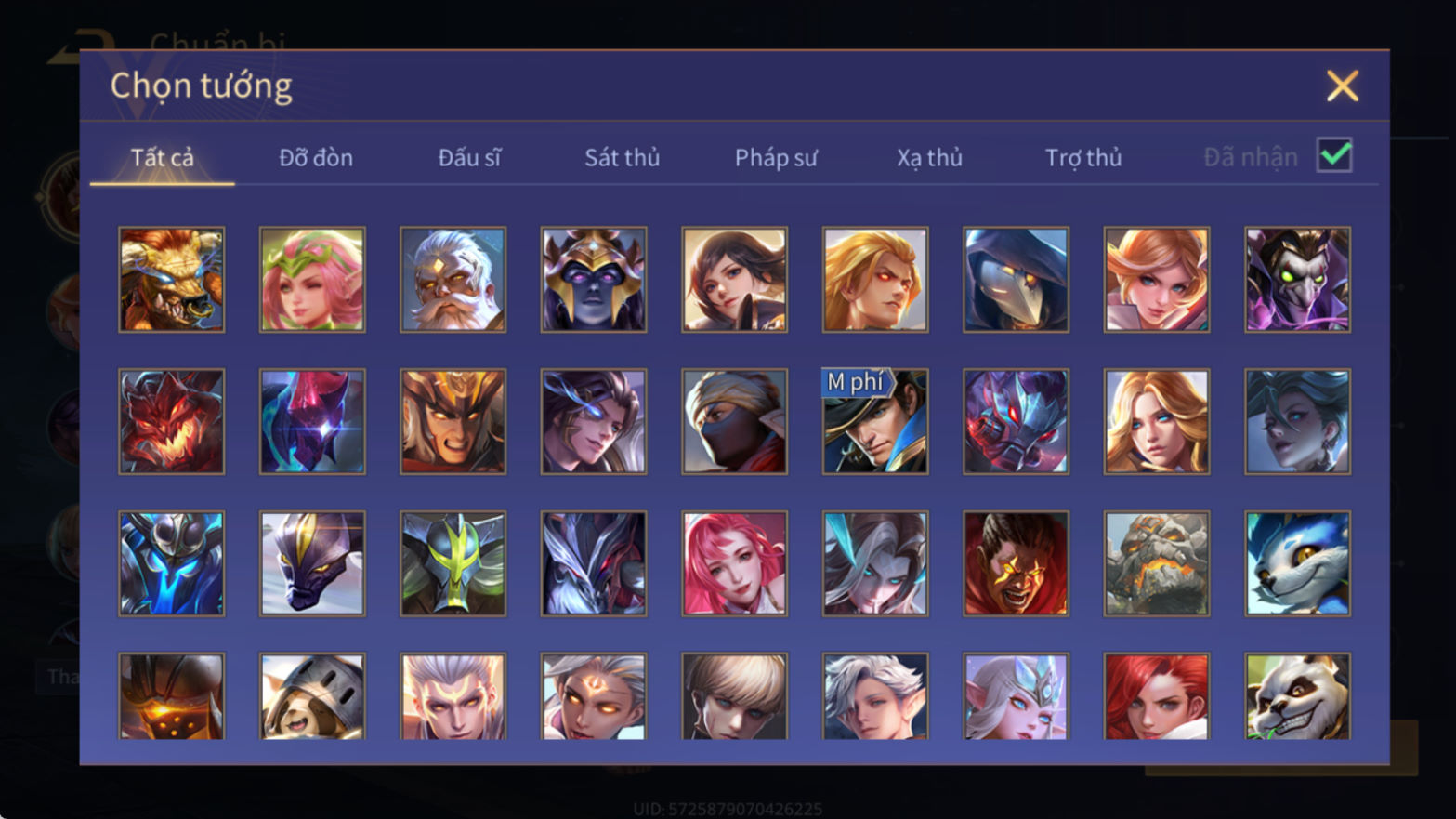The width and height of the screenshot is (1456, 819).
Task: Select the pink-haired woman hero in third row
Action: [734, 563]
